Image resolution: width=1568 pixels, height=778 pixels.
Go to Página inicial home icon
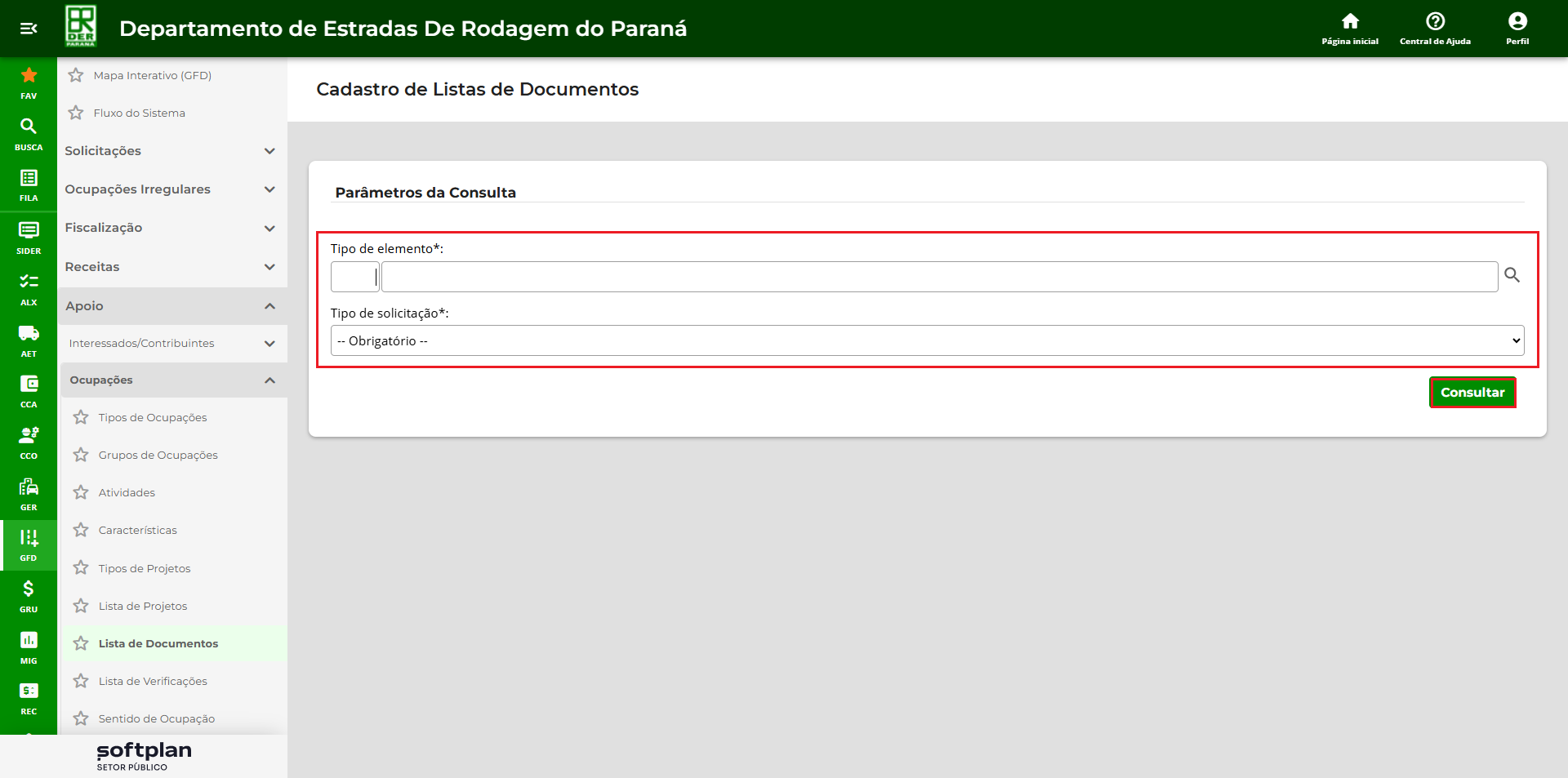coord(1350,28)
